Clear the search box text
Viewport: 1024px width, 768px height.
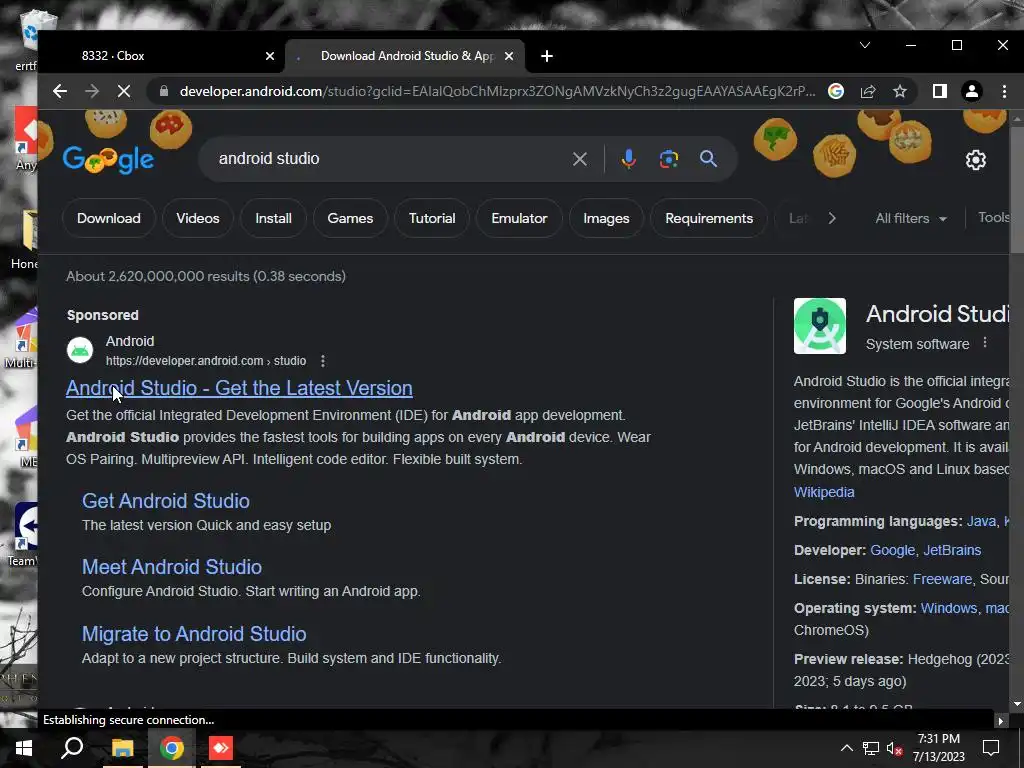point(580,159)
